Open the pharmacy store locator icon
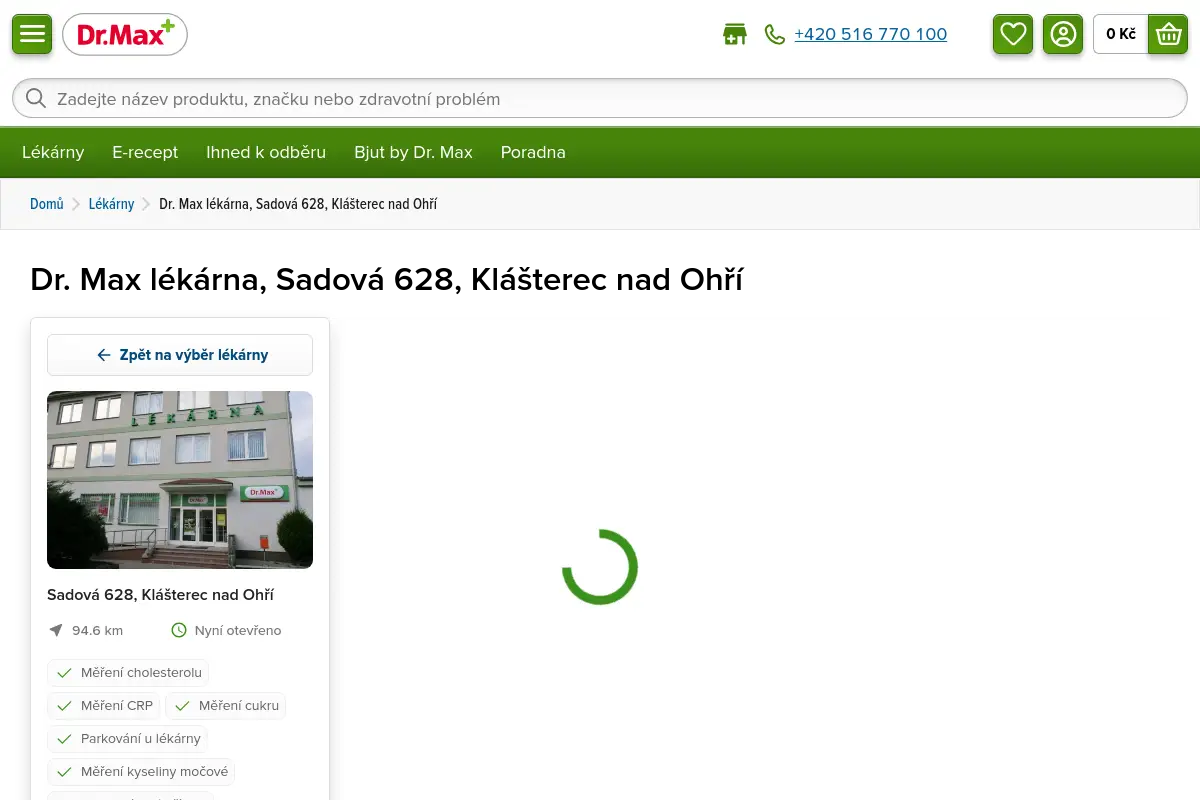Screen dimensions: 1200x800 click(735, 35)
